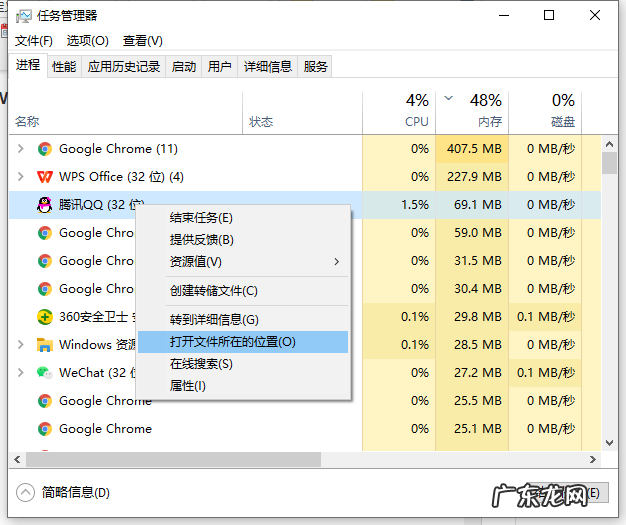The height and width of the screenshot is (525, 626).
Task: Click the Google Chrome (11) group icon
Action: click(x=45, y=149)
